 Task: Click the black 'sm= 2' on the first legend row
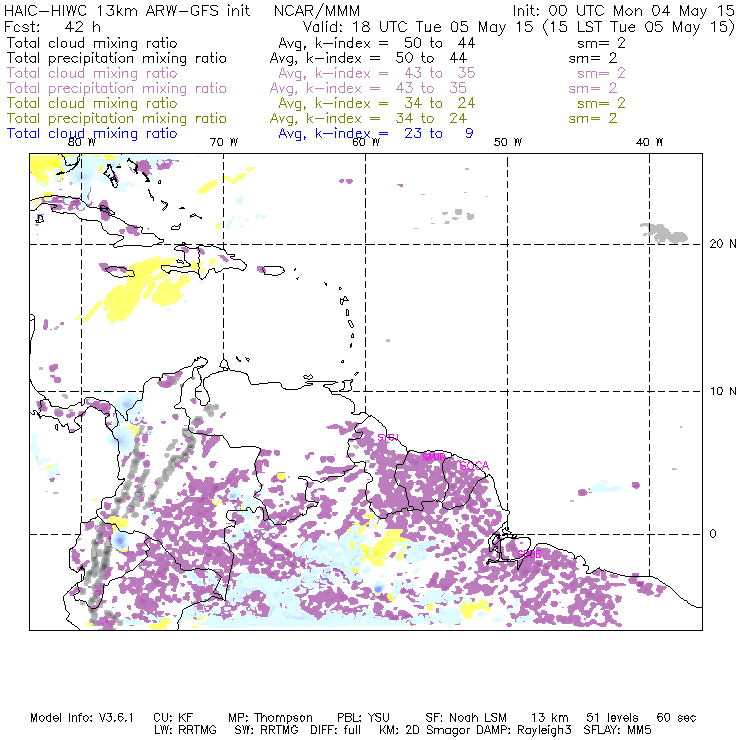(601, 43)
